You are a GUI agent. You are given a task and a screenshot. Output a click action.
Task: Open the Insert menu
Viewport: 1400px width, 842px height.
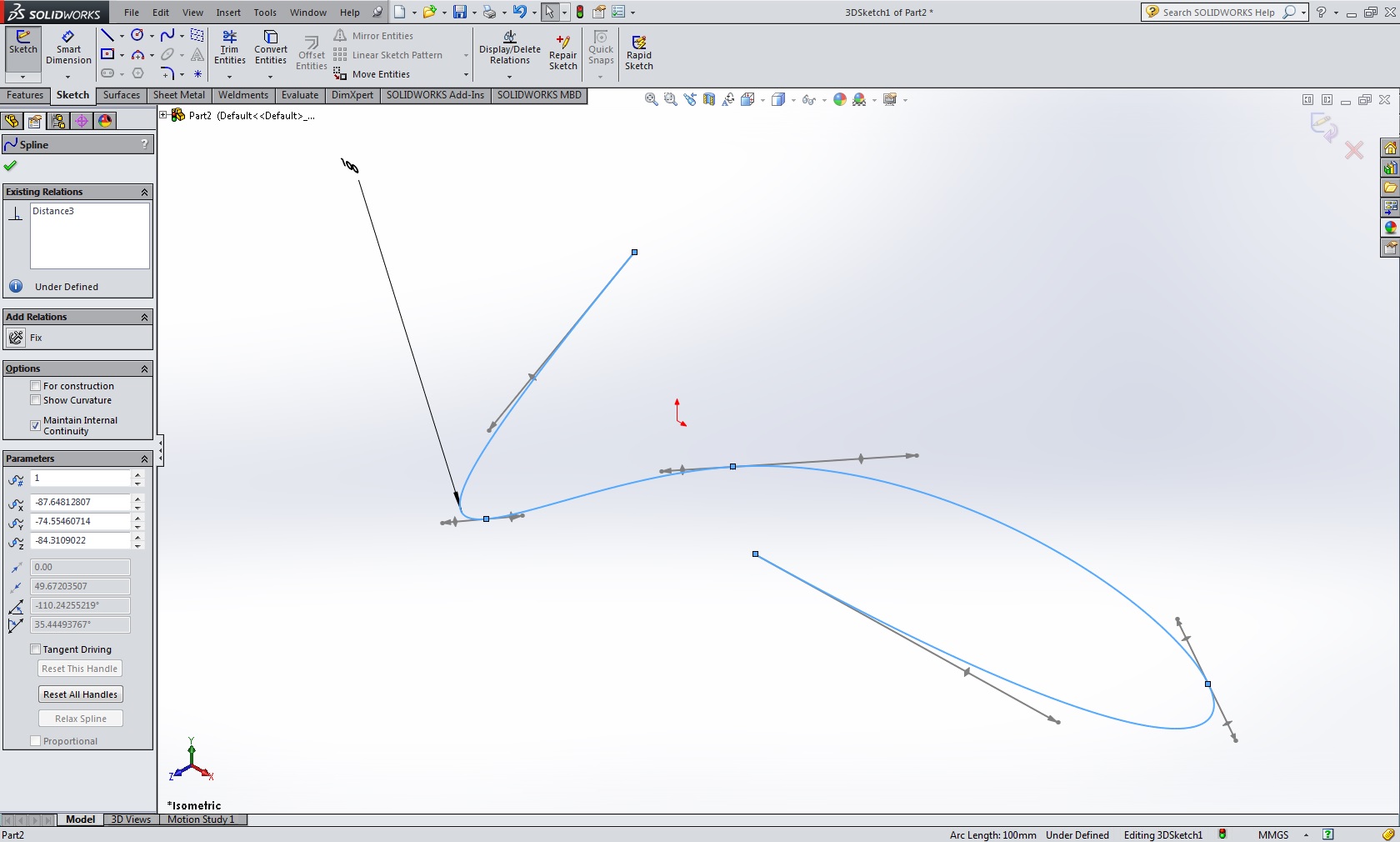[x=228, y=13]
